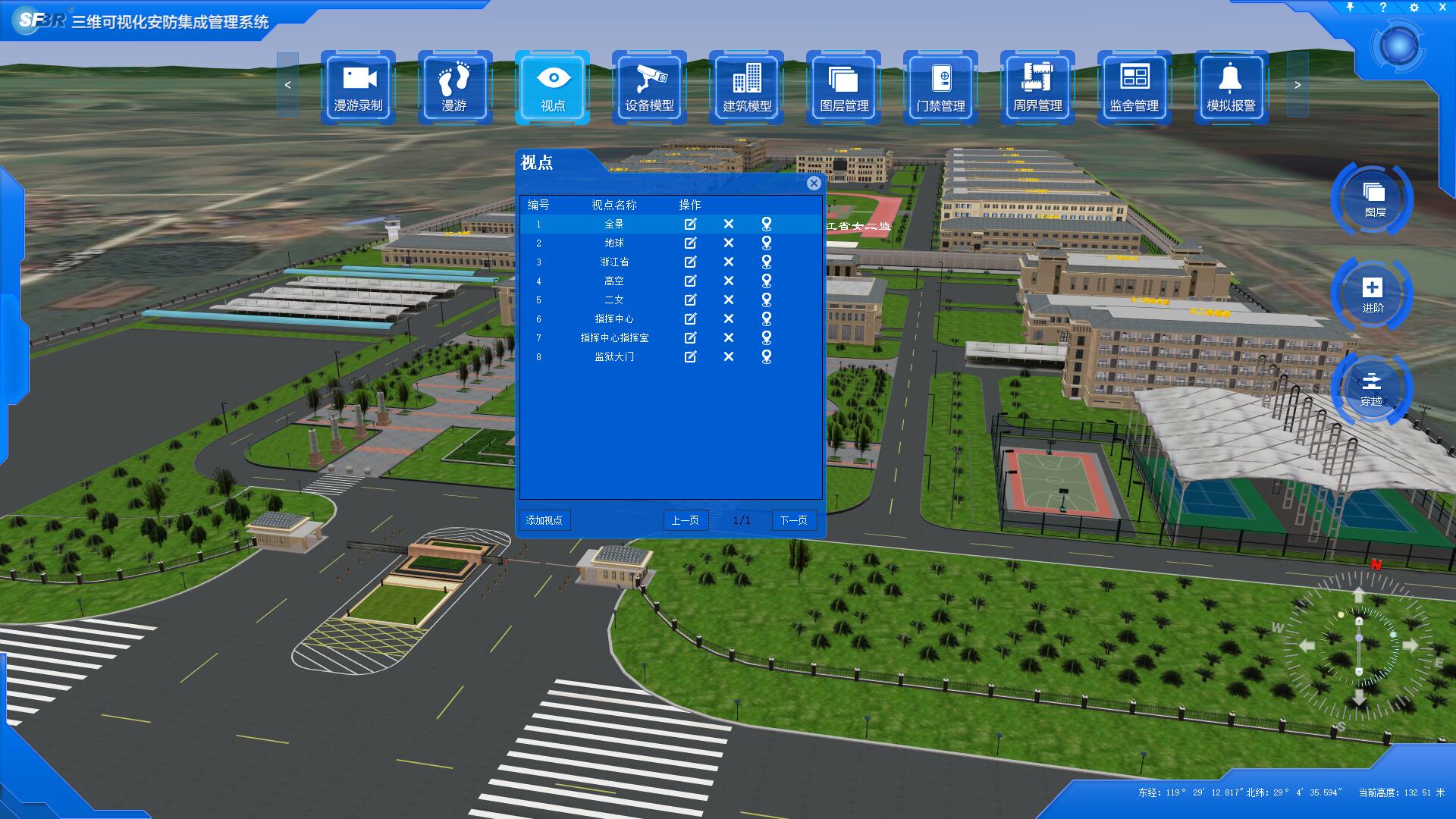1456x819 pixels.
Task: Click the 添加视点 button
Action: 544,520
